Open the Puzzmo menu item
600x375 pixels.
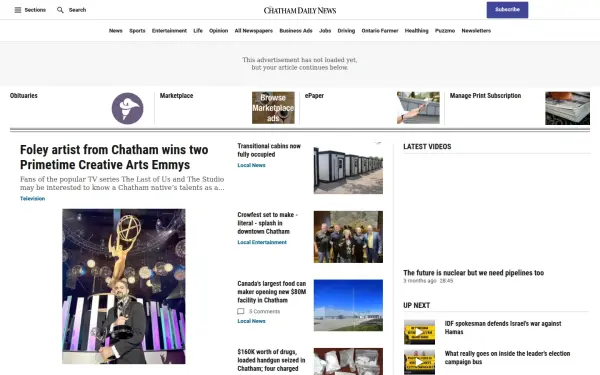click(445, 31)
